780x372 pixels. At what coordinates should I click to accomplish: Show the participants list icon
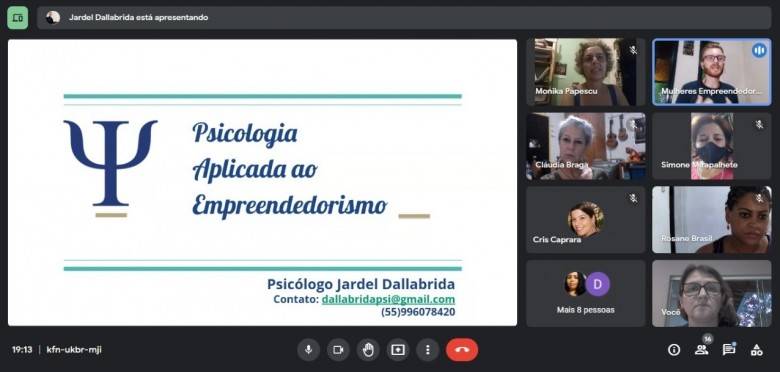tap(701, 350)
